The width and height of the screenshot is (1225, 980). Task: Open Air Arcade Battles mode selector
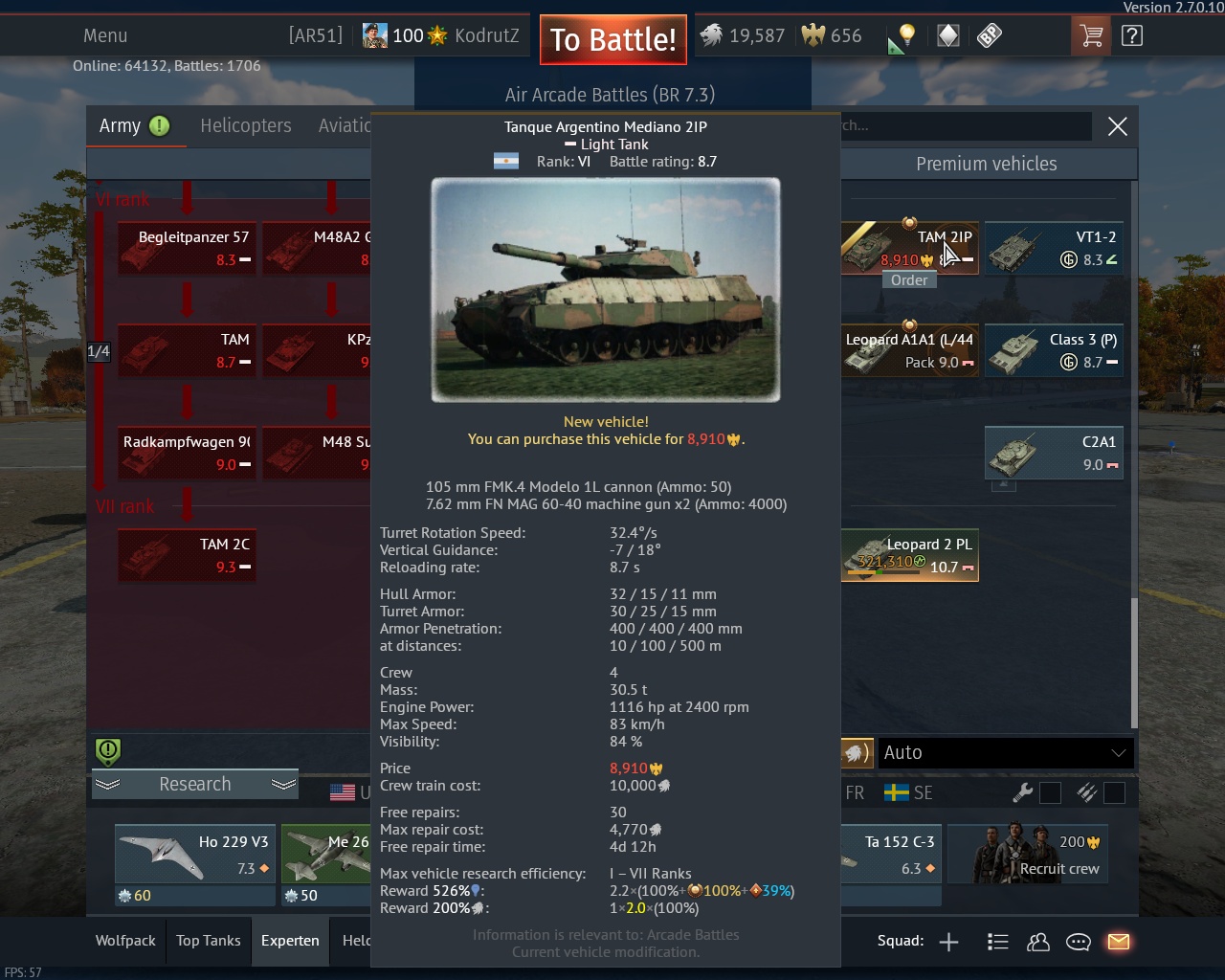pos(611,95)
